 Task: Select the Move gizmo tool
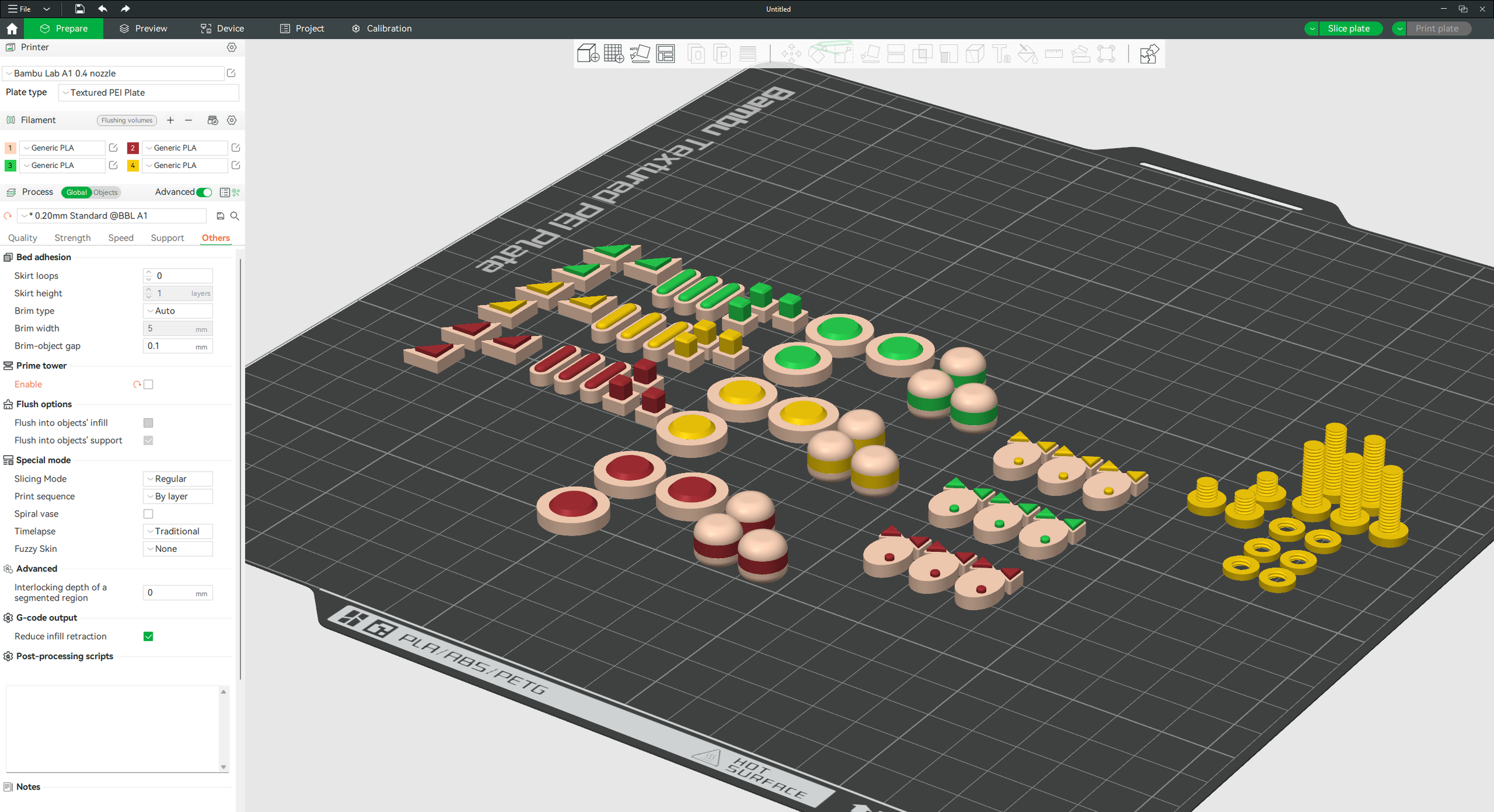click(792, 54)
